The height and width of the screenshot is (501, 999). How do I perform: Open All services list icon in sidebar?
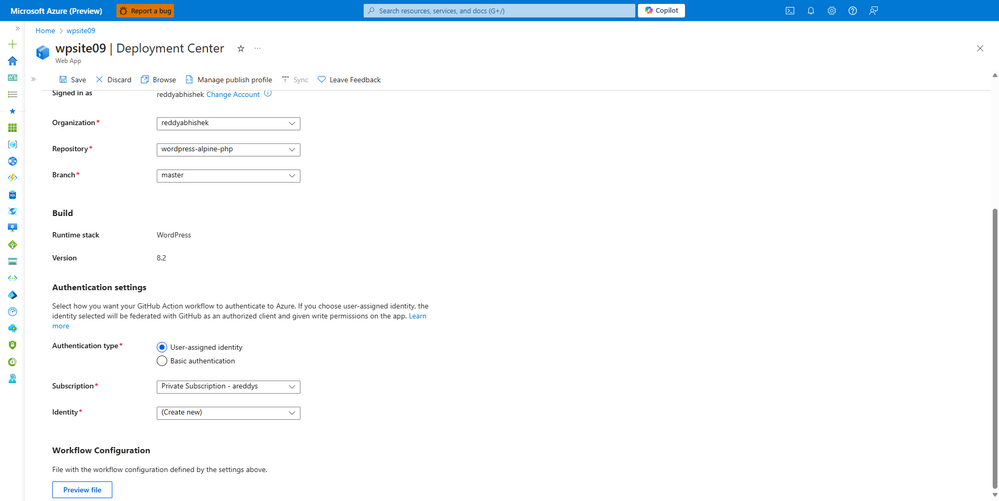point(12,94)
